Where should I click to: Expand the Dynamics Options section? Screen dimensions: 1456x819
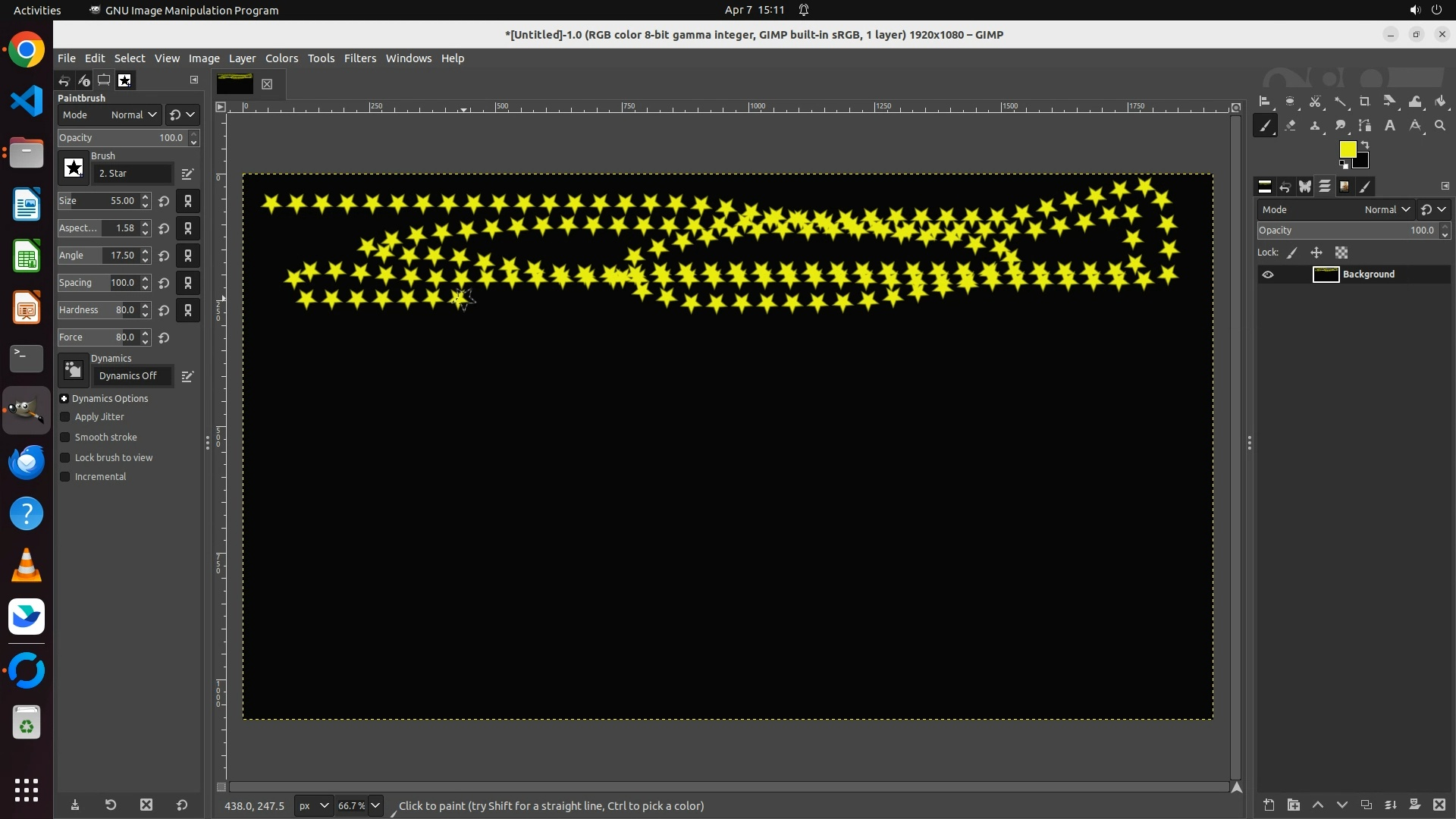pyautogui.click(x=64, y=399)
